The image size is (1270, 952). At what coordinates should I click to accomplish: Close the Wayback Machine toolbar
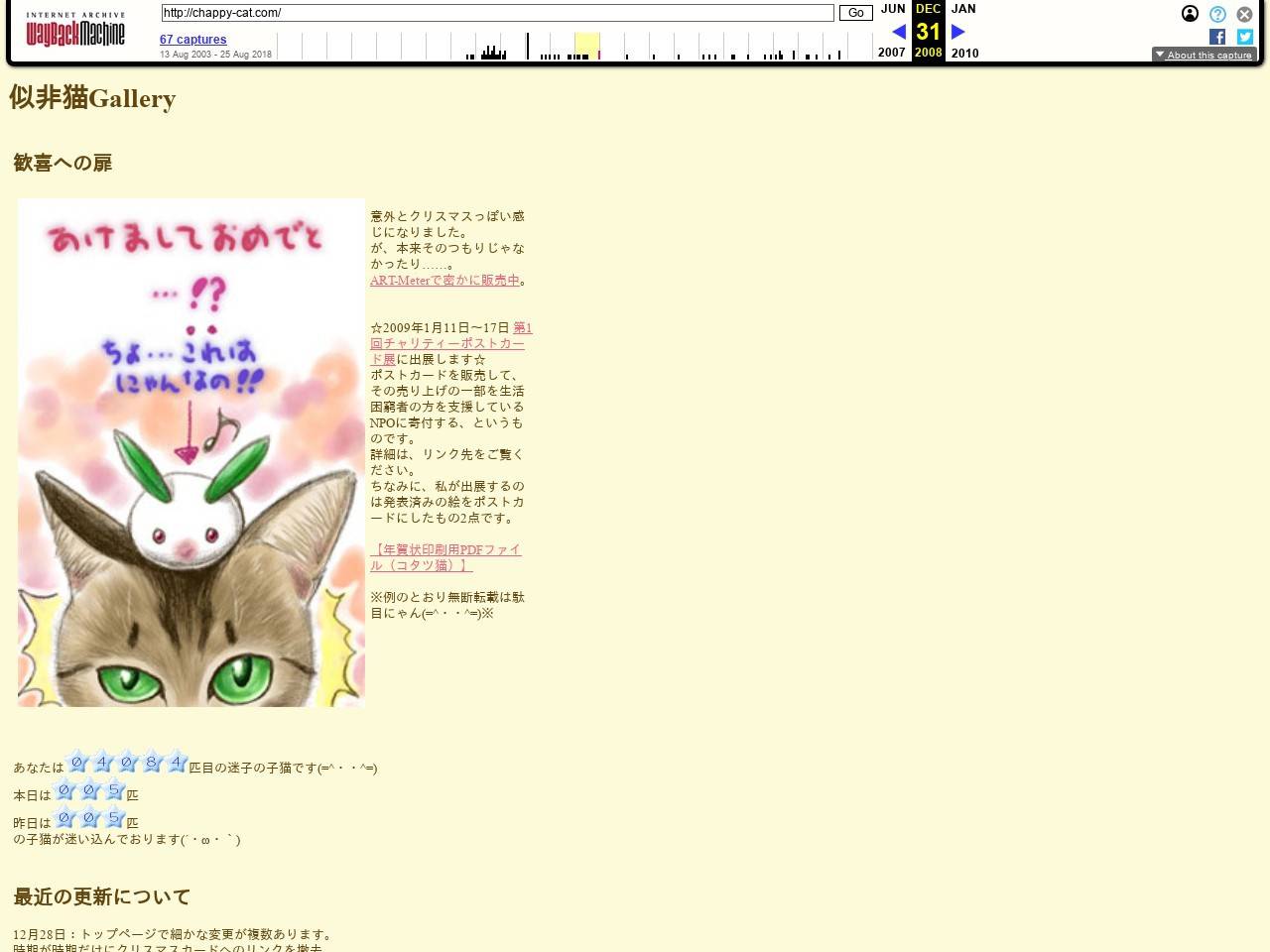coord(1244,14)
